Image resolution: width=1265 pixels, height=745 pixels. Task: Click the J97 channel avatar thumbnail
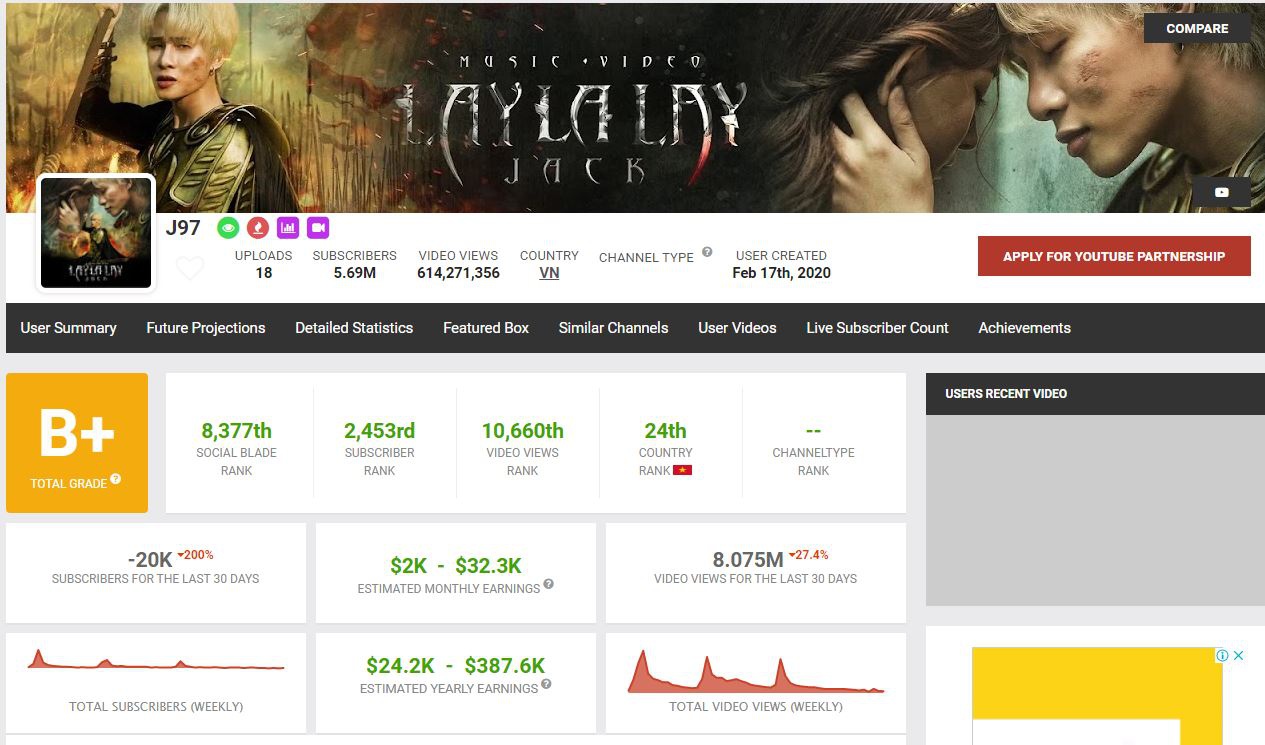[96, 233]
